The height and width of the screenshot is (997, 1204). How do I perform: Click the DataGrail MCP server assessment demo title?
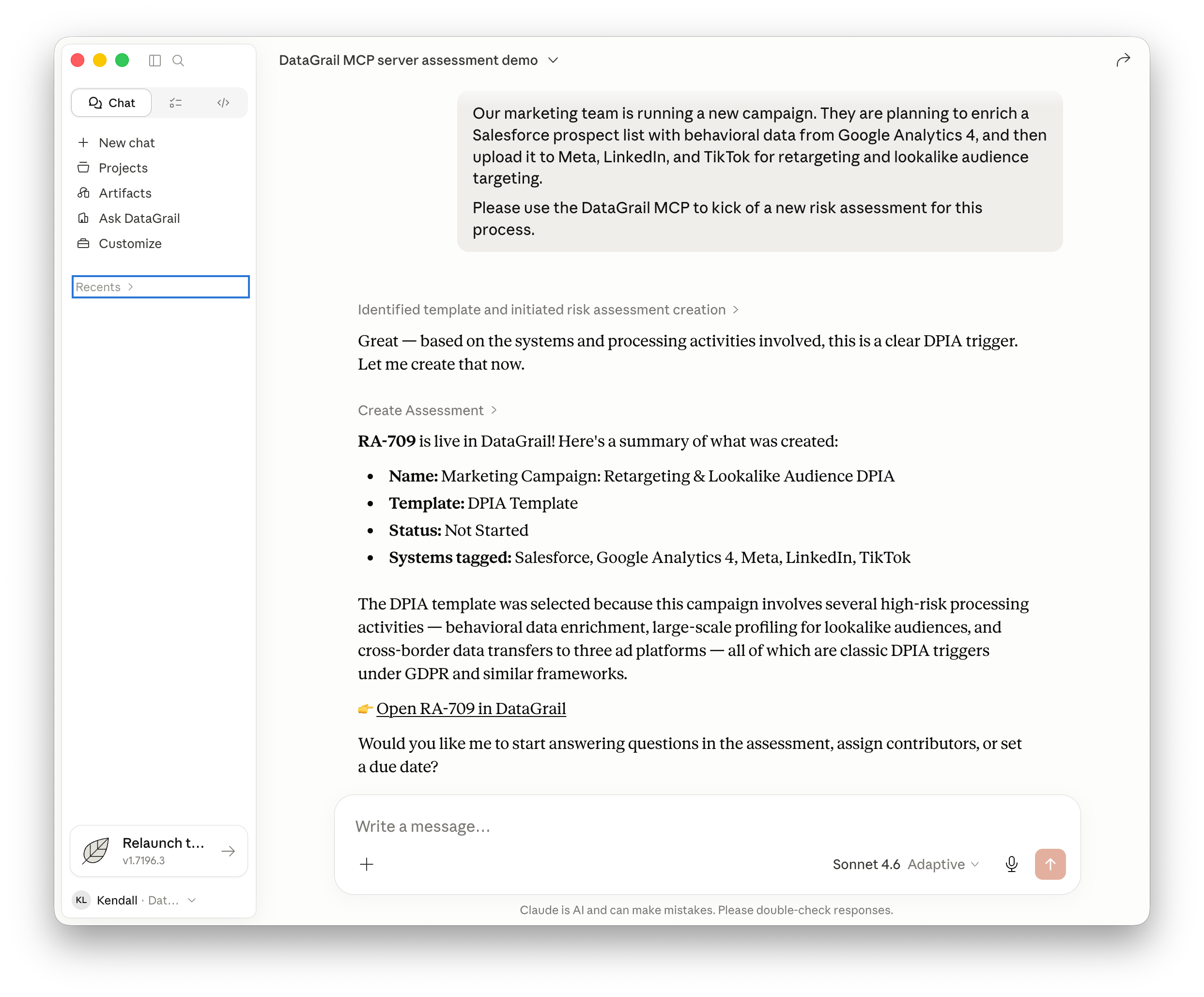click(408, 60)
